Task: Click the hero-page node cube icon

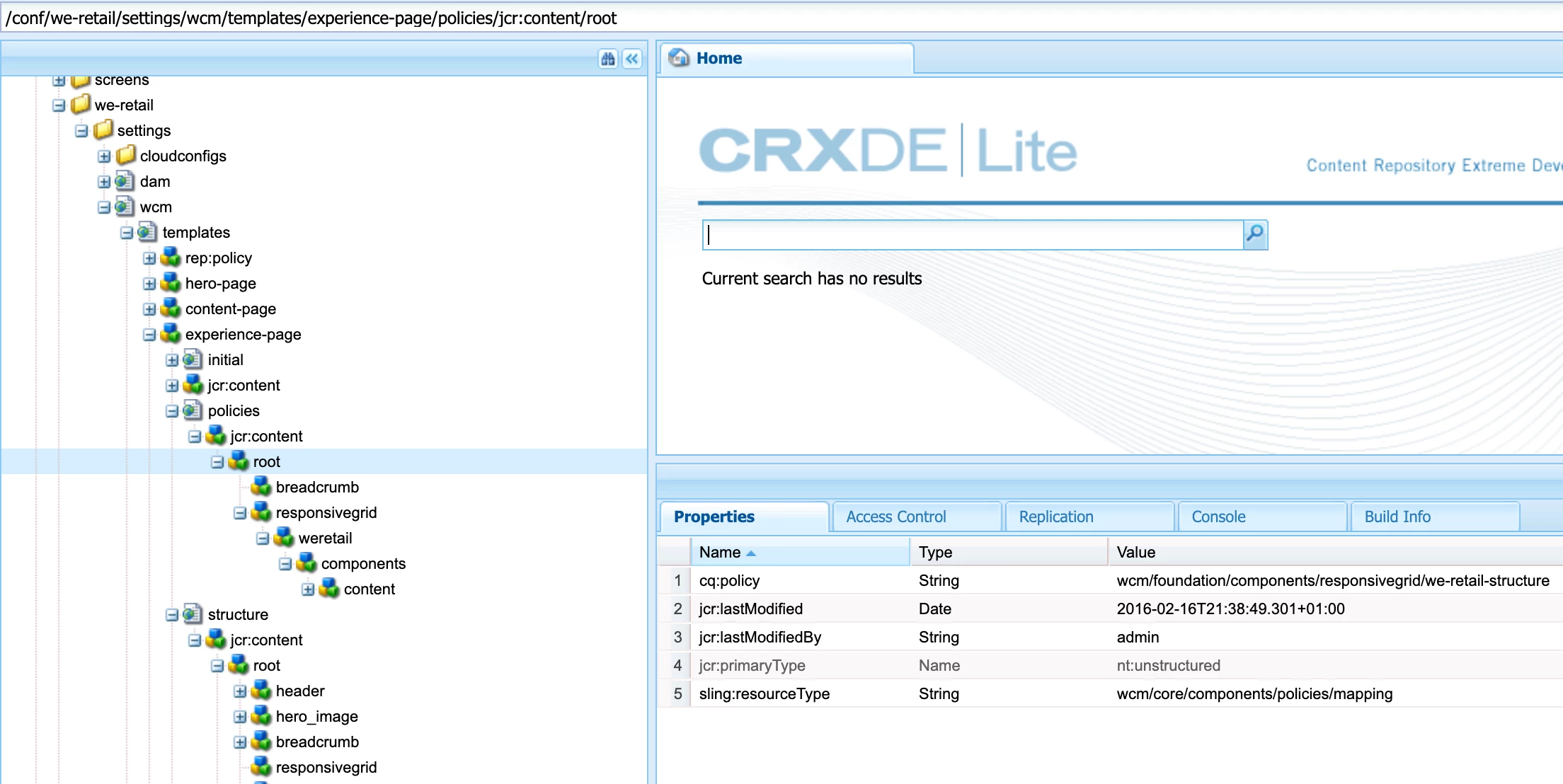Action: (171, 283)
